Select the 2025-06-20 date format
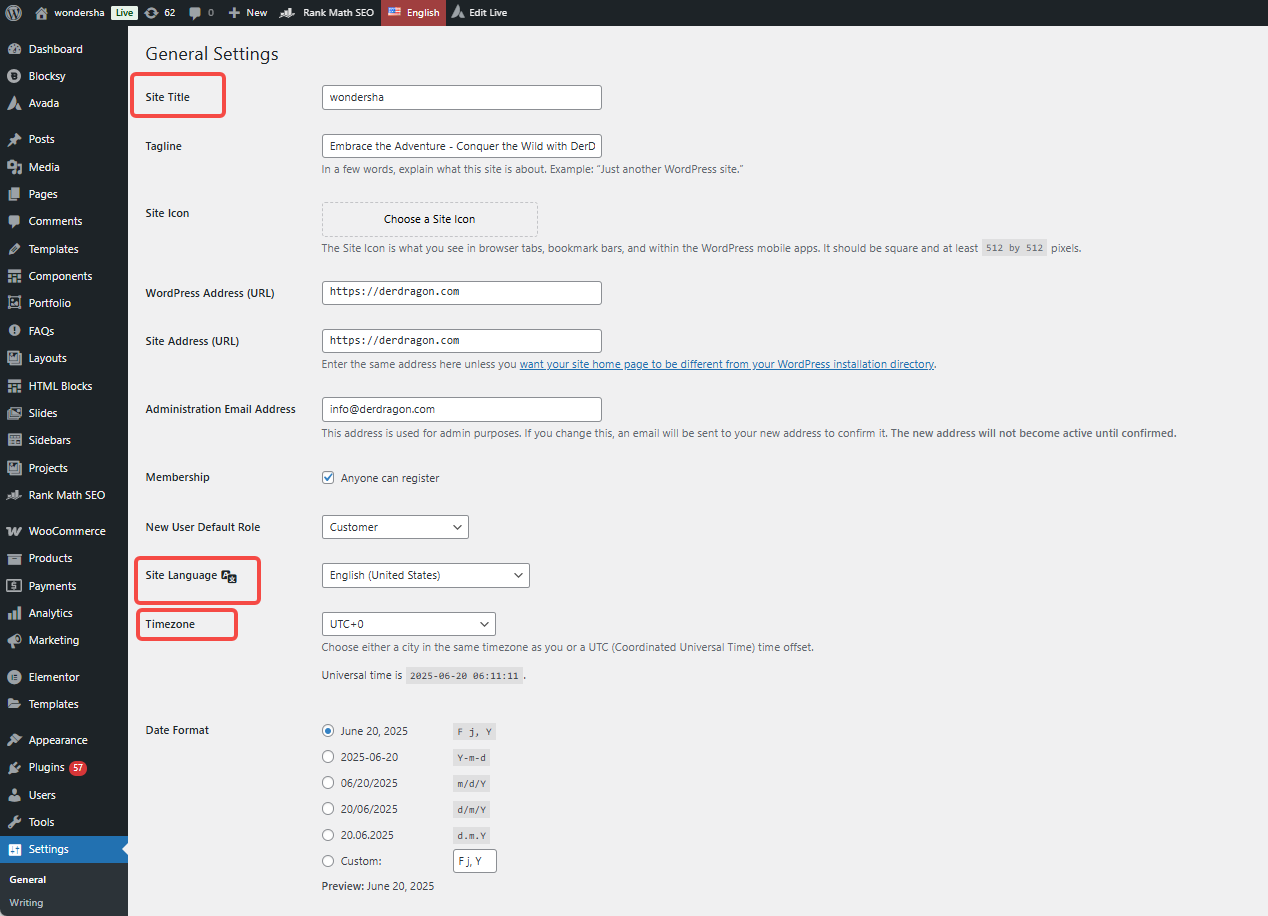 328,756
